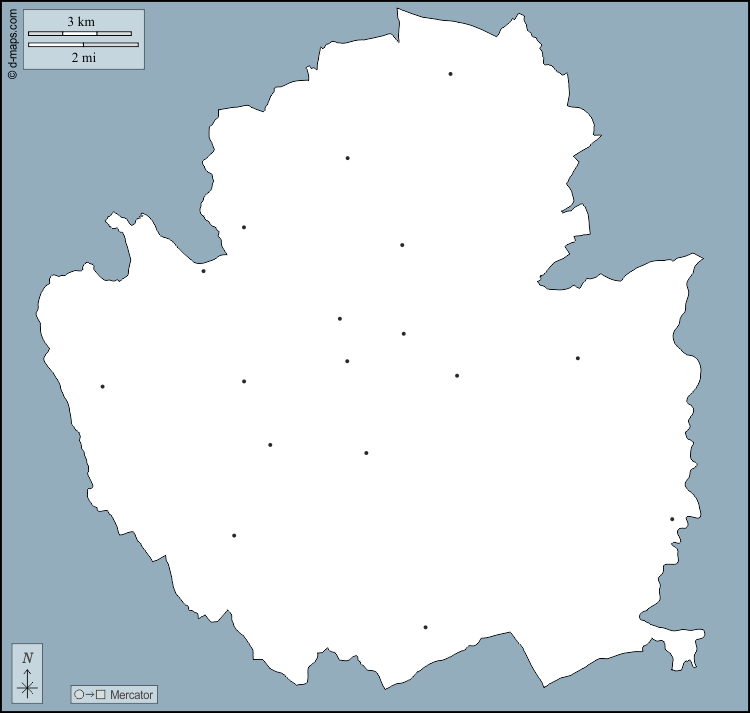Click the square symbol in projection legend

pos(101,694)
